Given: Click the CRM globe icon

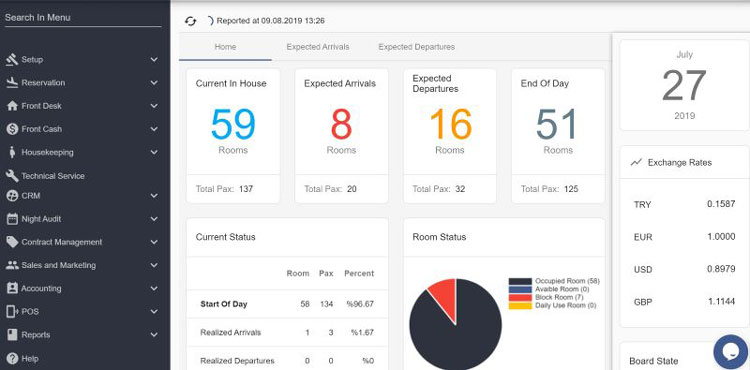Looking at the screenshot, I should 12,196.
